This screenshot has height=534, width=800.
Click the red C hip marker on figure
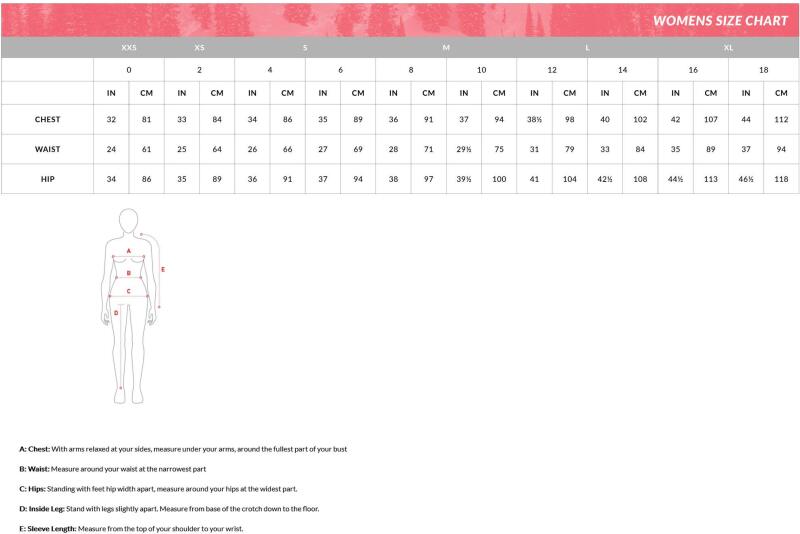(128, 290)
